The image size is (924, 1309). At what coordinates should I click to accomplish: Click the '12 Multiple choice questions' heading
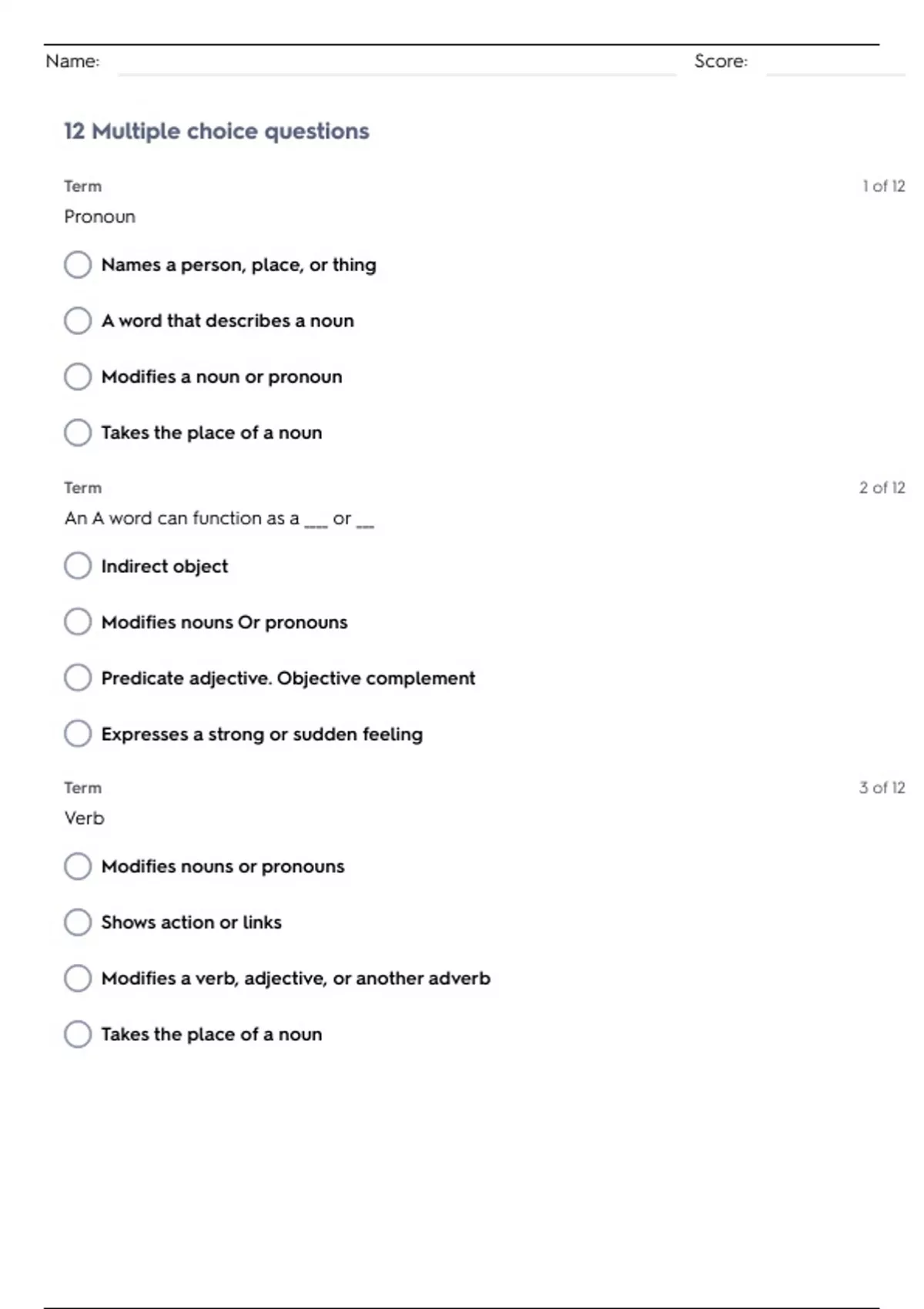pos(216,131)
